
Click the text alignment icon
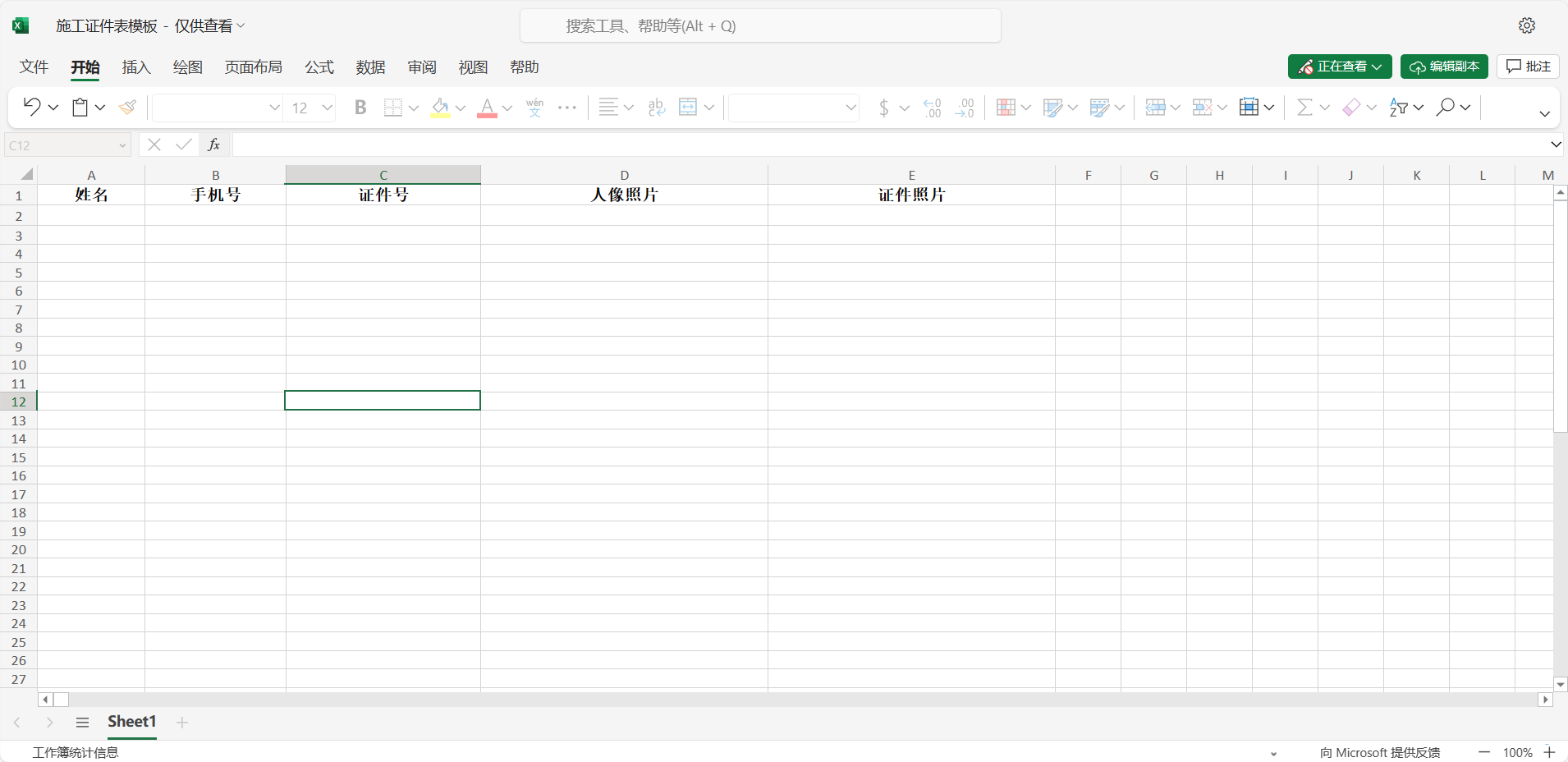608,107
